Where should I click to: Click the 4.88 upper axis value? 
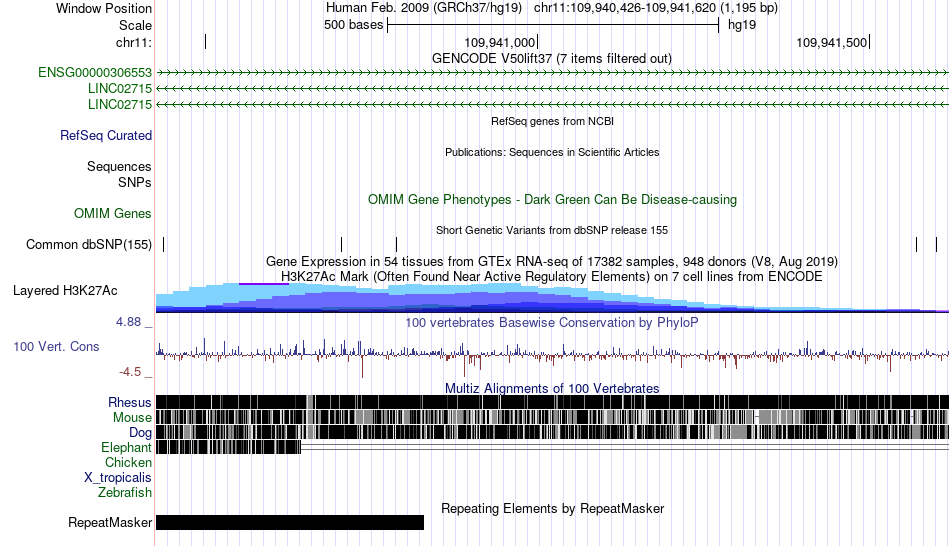click(x=128, y=322)
